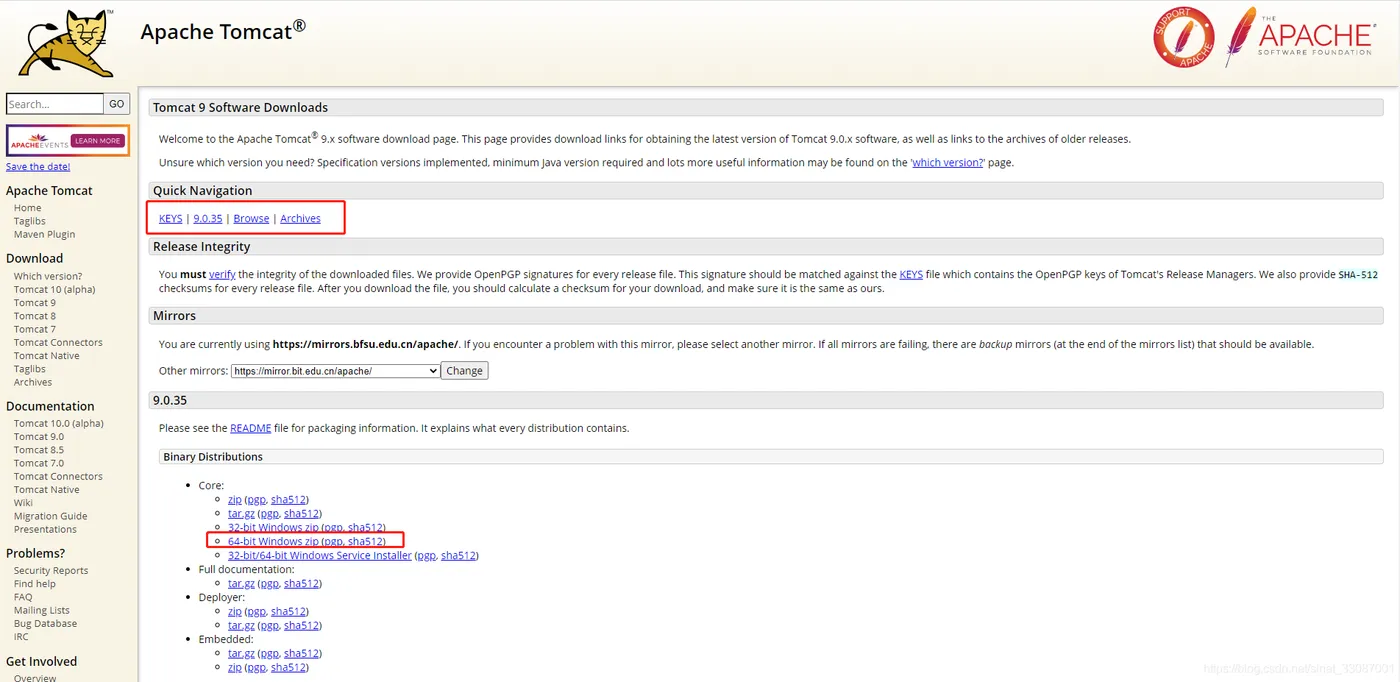Open the Migration Guide link
This screenshot has width=1400, height=682.
(x=51, y=516)
